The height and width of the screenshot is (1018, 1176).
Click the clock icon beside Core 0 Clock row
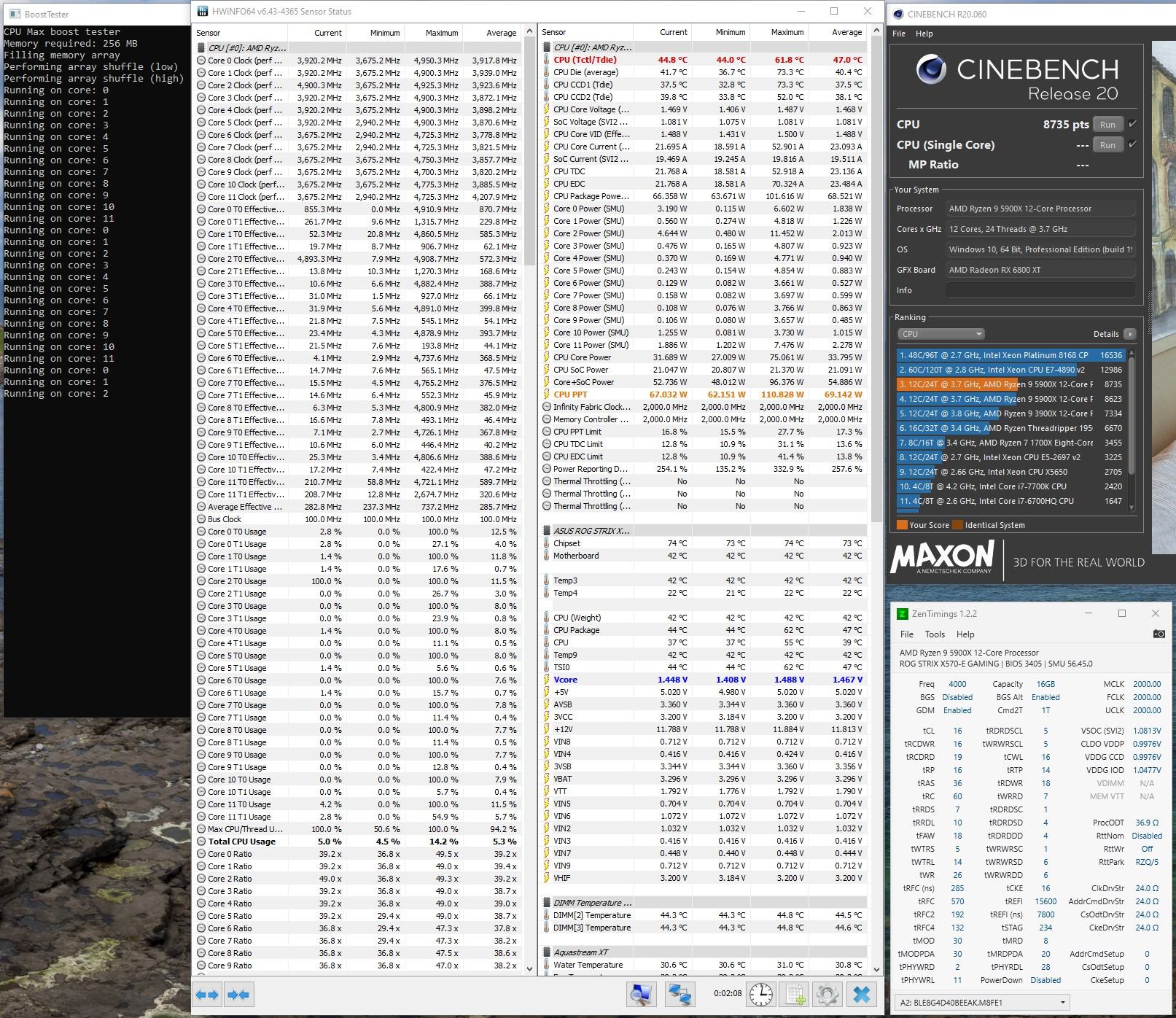(201, 61)
